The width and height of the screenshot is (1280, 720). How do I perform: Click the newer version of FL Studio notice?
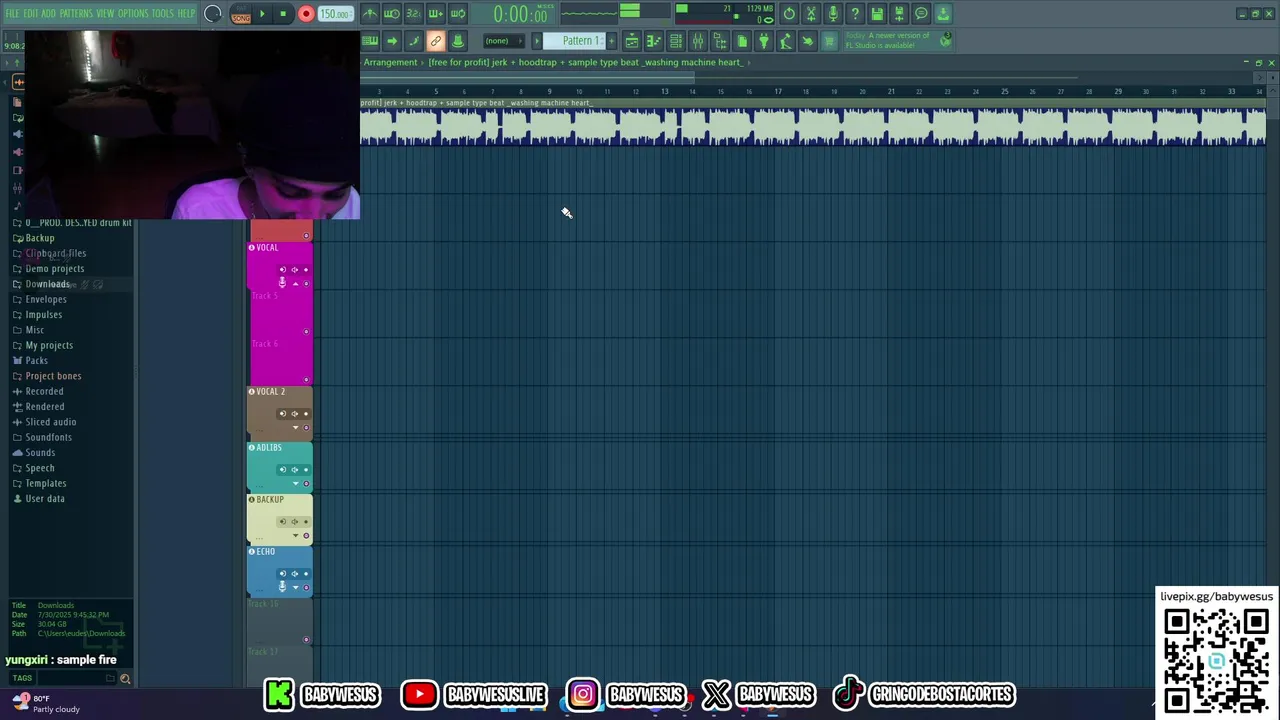887,41
